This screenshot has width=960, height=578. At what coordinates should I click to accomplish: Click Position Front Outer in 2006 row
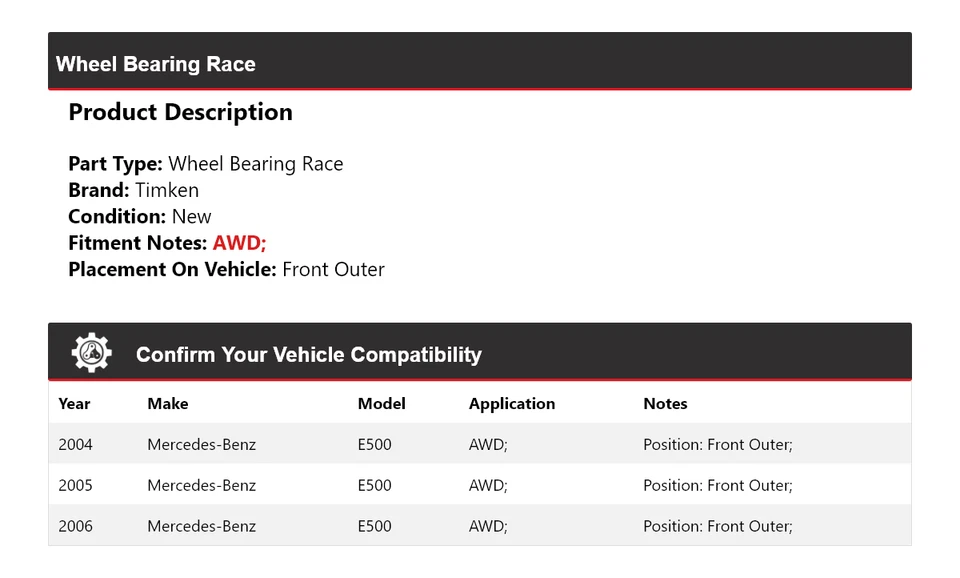point(717,527)
